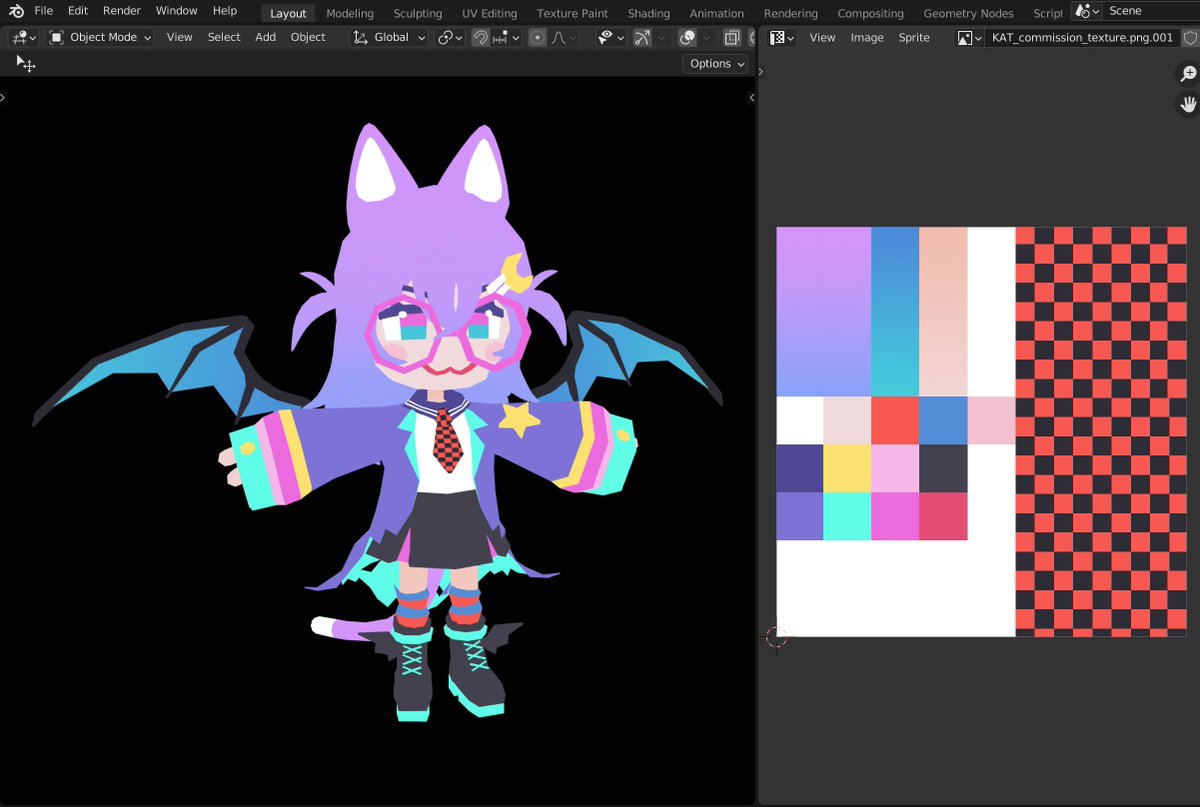Screen dimensions: 1200x807
Task: Click the dark purple swatch in the texture
Action: tap(800, 468)
